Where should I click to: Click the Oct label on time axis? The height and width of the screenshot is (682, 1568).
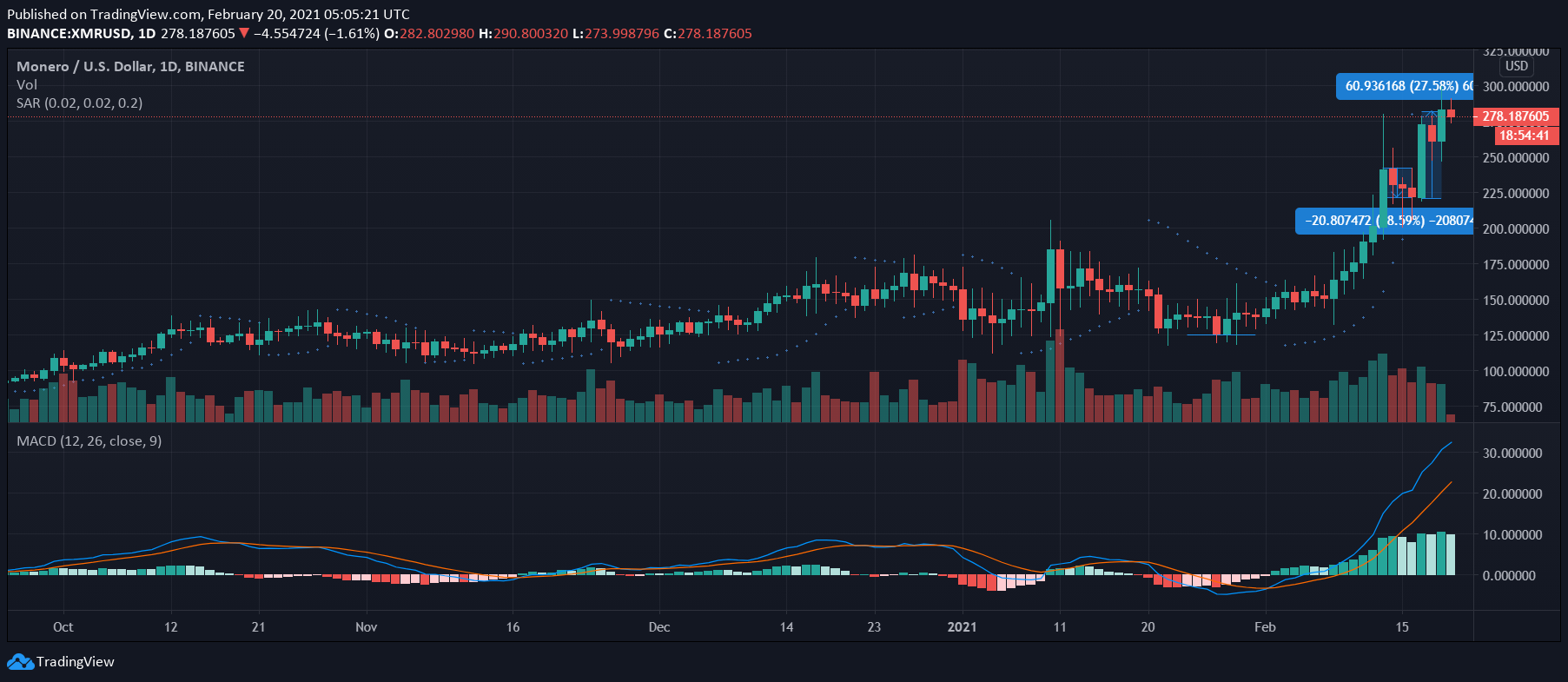63,627
